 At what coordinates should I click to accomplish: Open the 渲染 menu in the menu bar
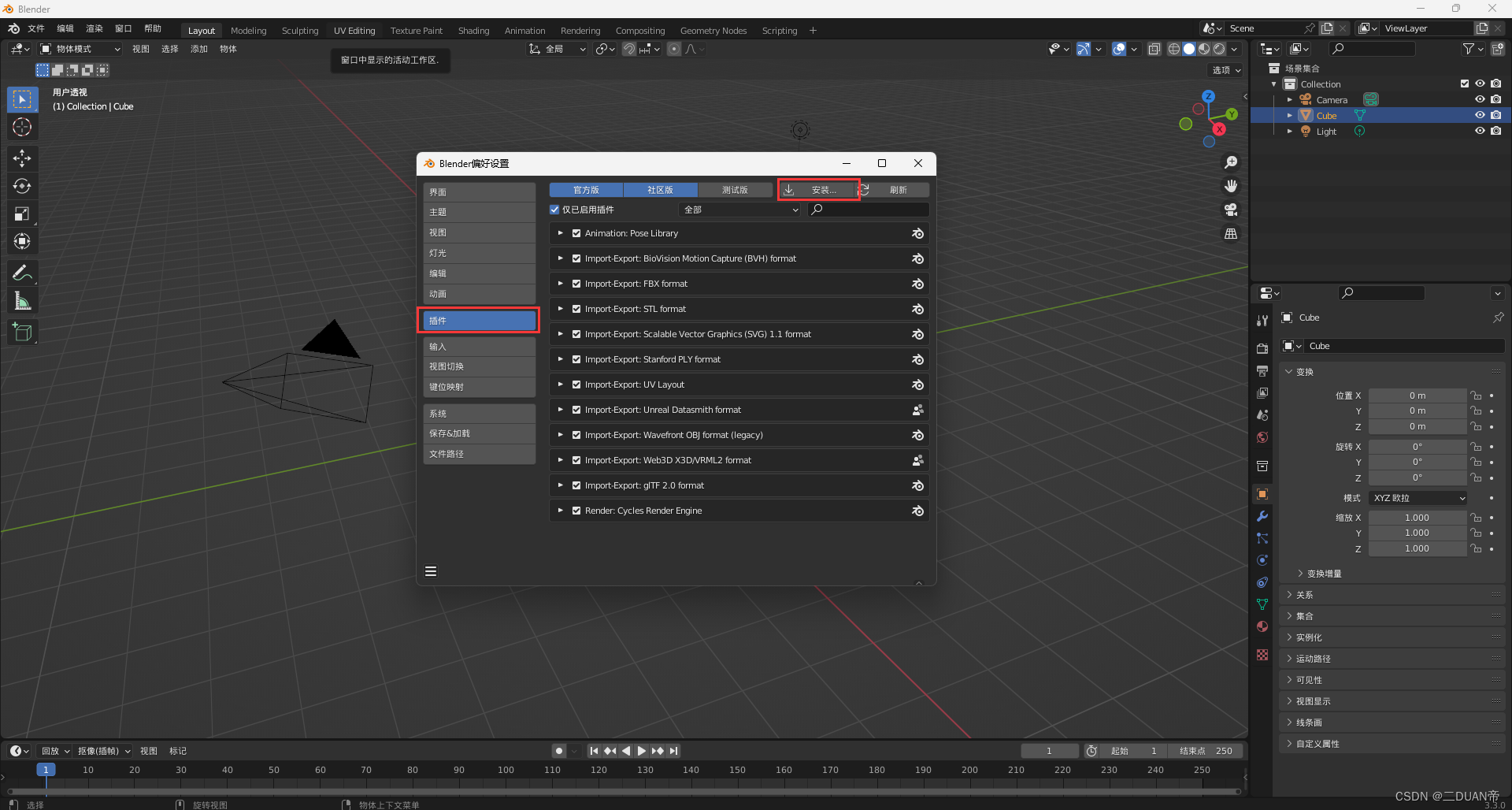(x=94, y=28)
